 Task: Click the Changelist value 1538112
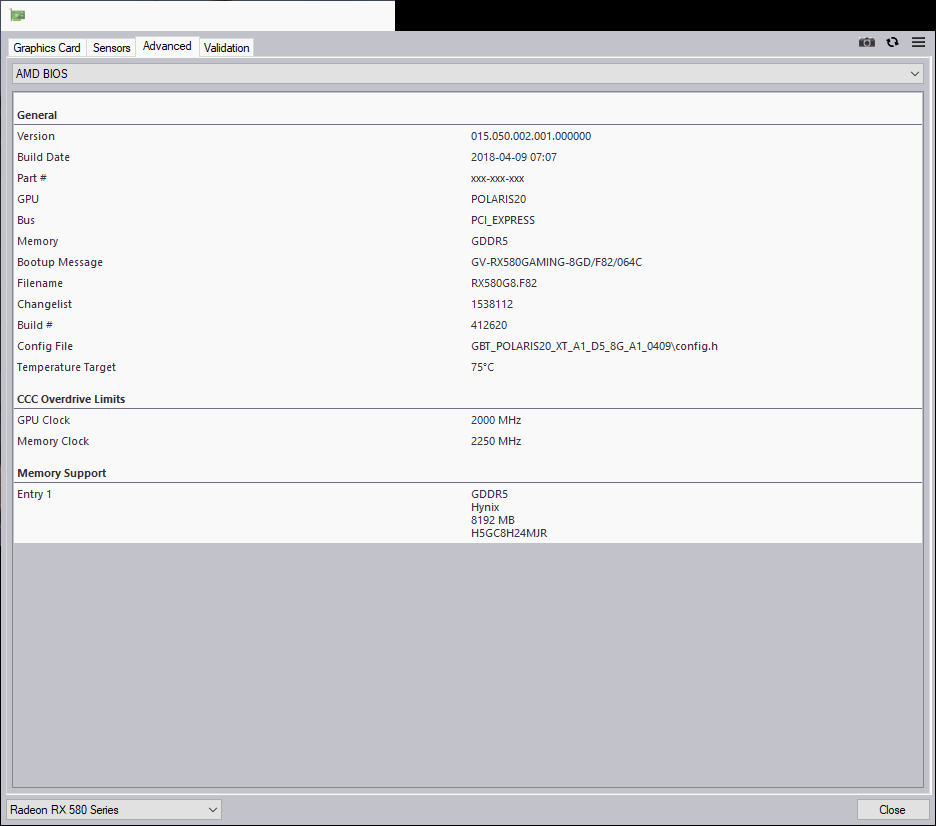click(492, 304)
